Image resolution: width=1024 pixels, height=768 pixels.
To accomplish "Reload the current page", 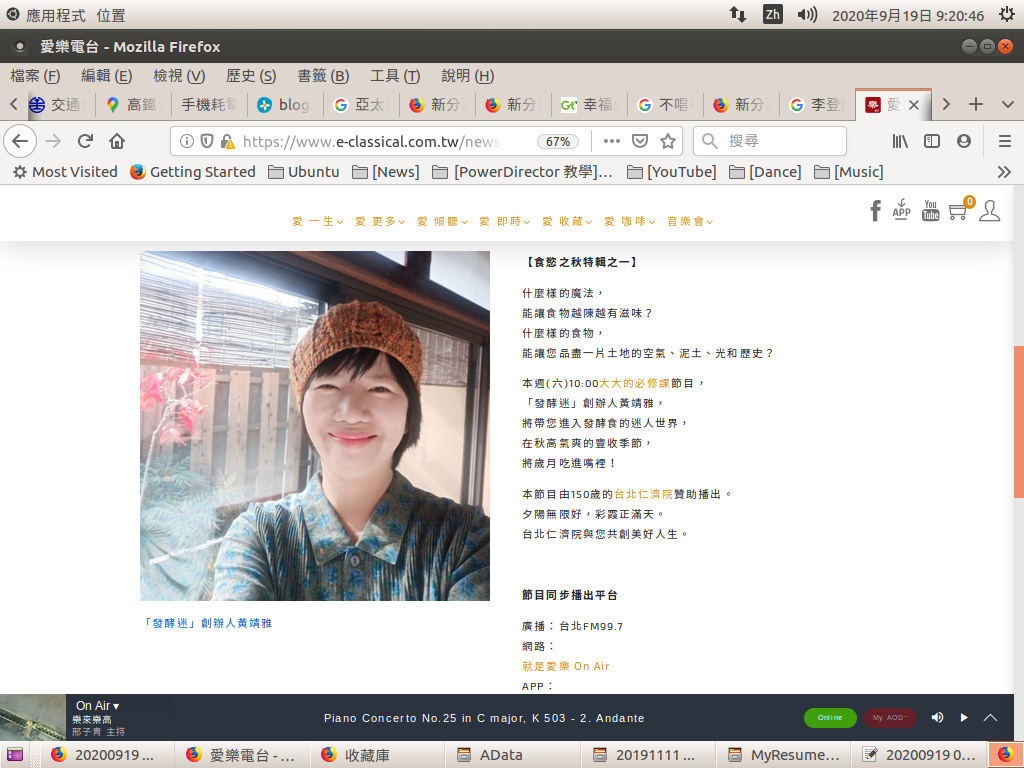I will [85, 141].
